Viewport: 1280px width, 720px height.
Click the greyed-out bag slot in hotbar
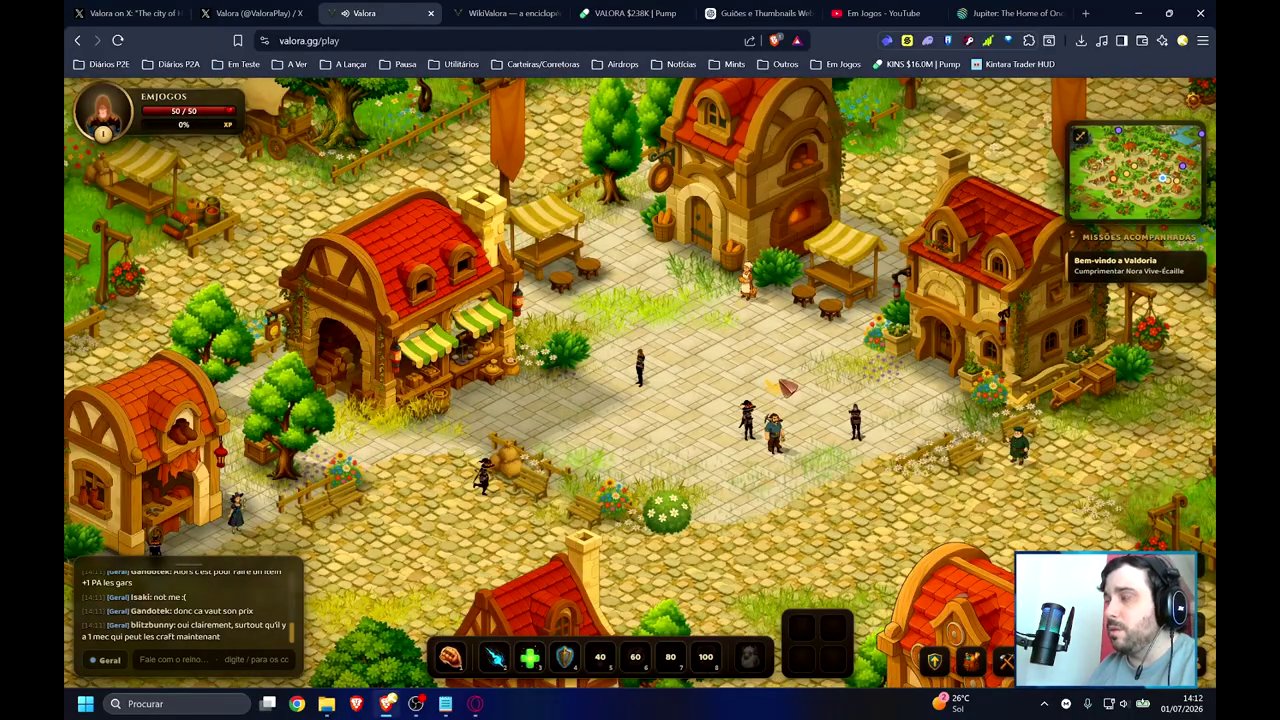[748, 657]
